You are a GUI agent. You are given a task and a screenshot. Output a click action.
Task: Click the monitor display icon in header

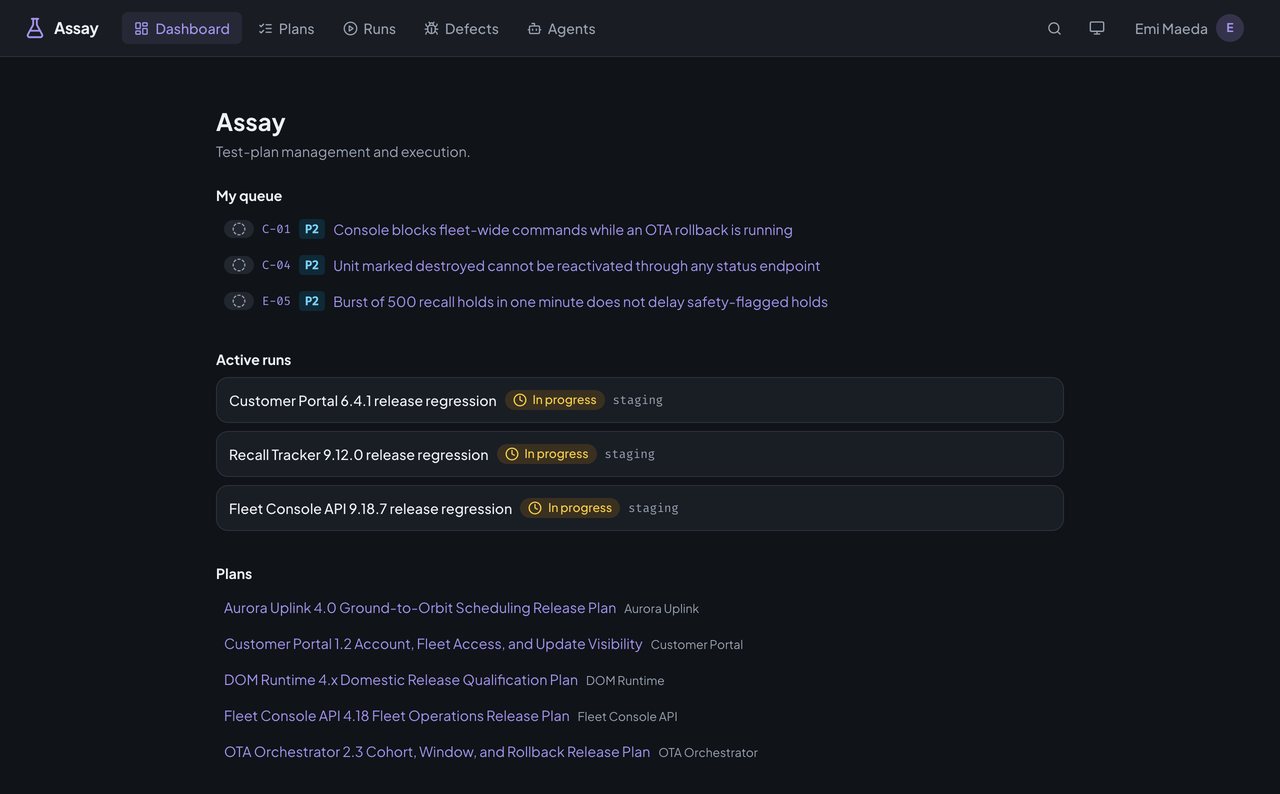point(1097,28)
